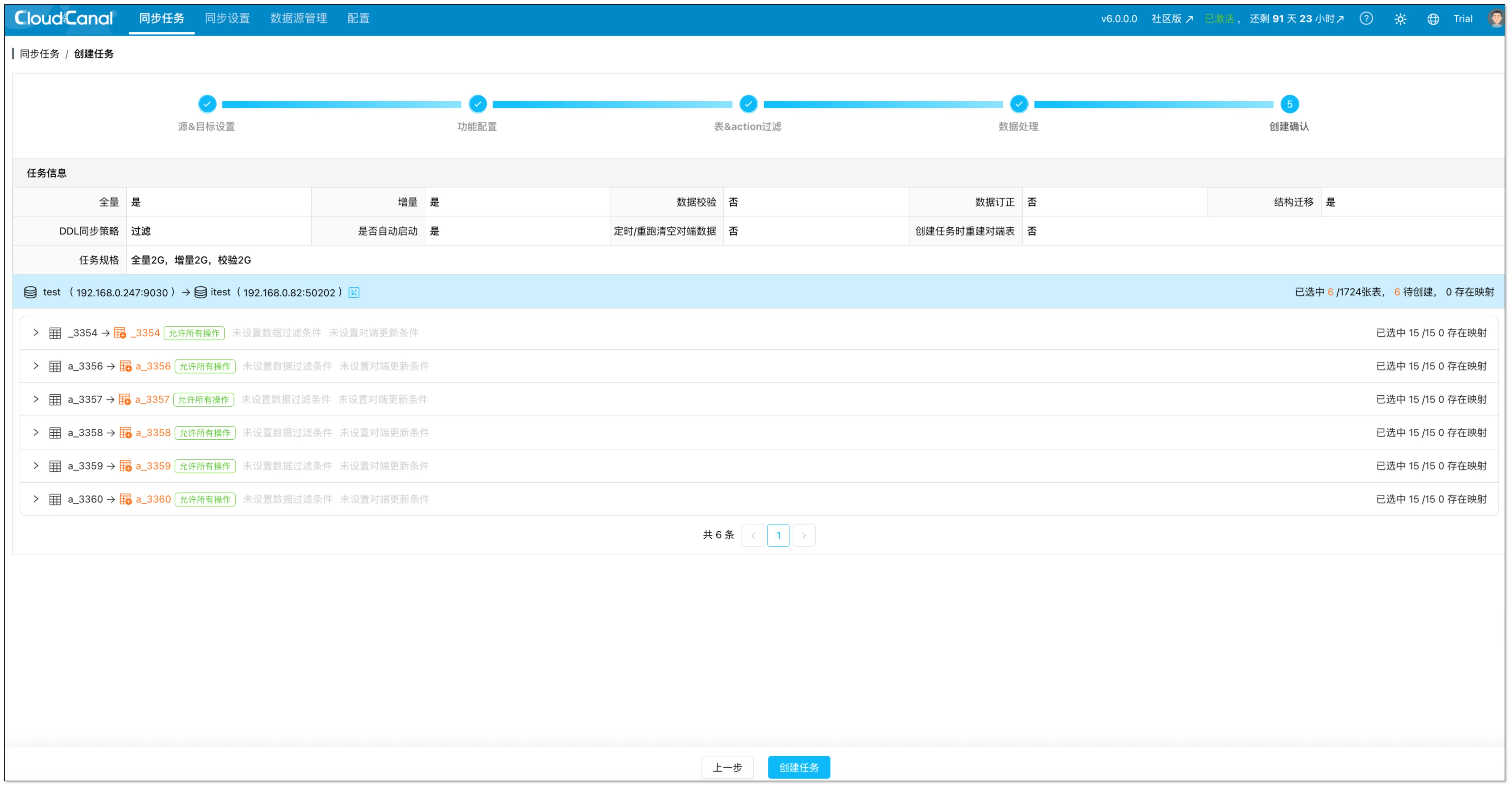Screen dimensions: 1512x788
Task: Expand the _3354 table row
Action: [x=36, y=333]
